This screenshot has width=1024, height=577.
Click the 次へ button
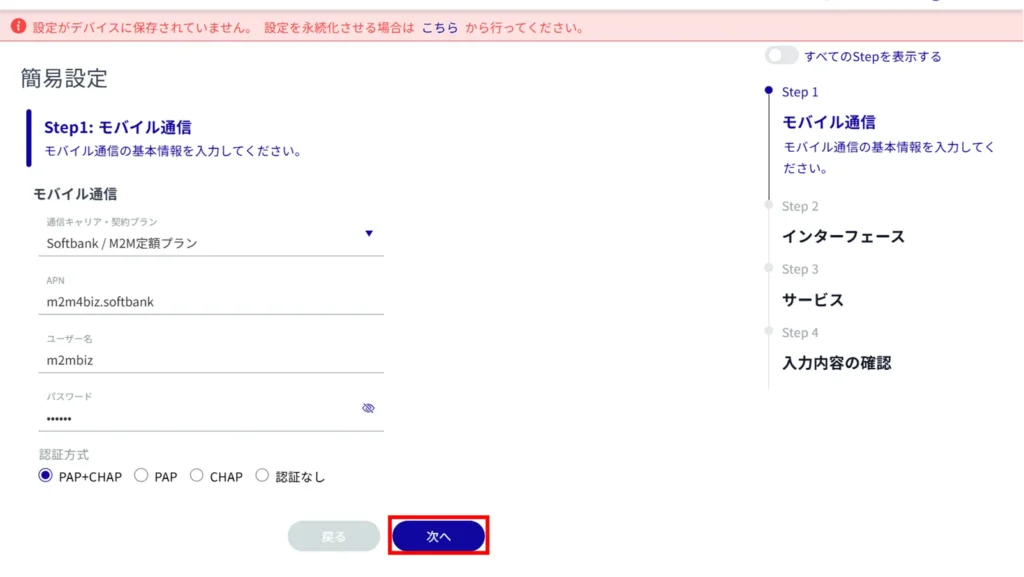[x=438, y=537]
